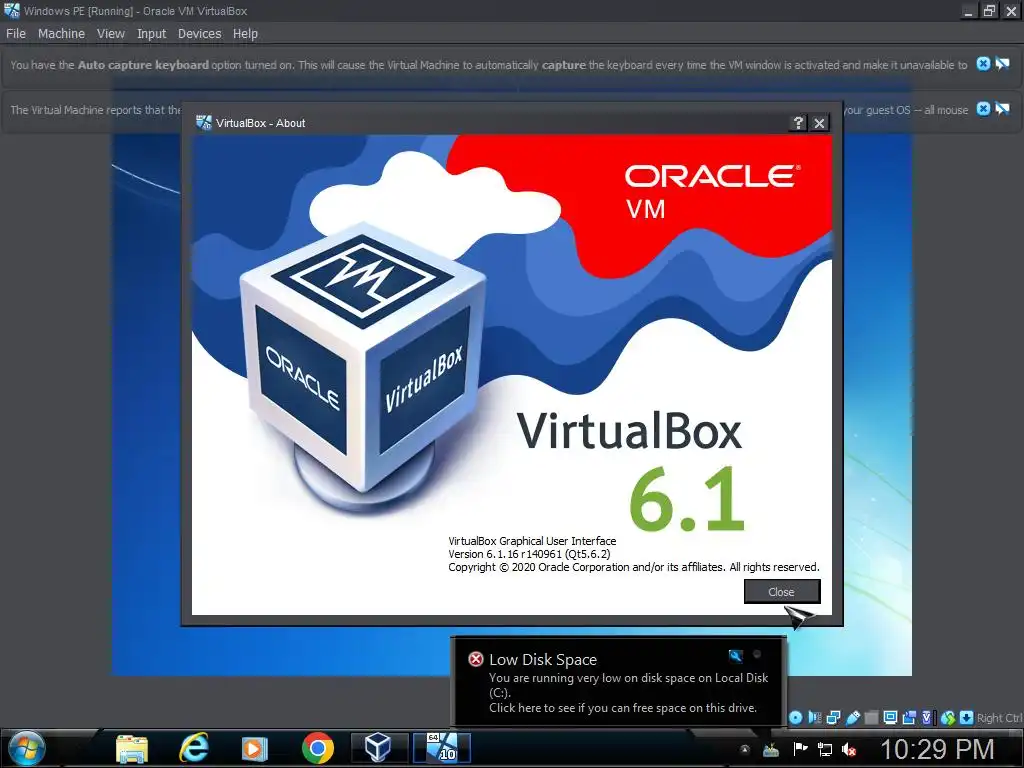Launch Internet Explorer from the taskbar
This screenshot has width=1024, height=768.
pyautogui.click(x=194, y=748)
